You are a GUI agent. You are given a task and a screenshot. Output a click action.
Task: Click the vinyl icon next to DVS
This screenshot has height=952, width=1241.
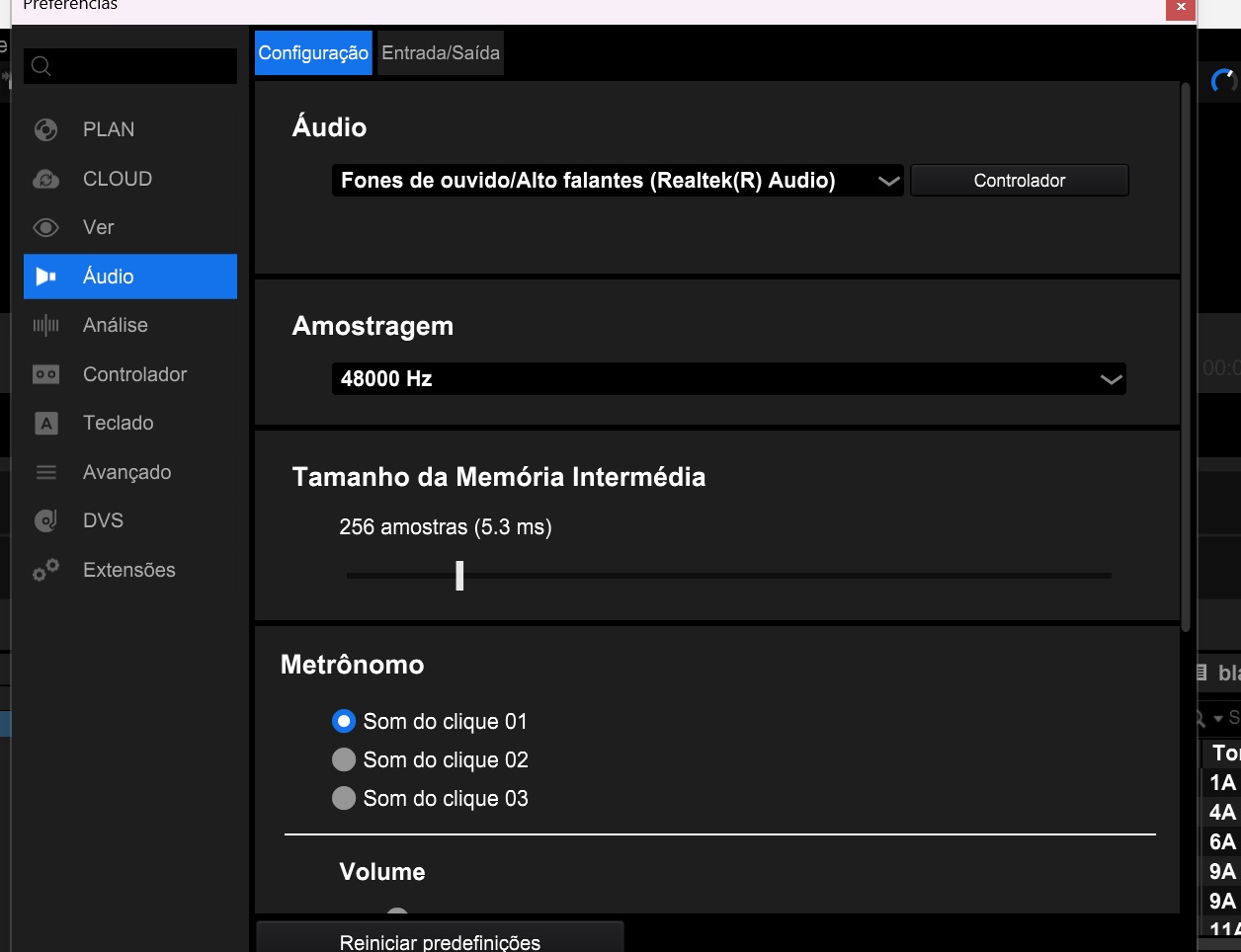[45, 520]
